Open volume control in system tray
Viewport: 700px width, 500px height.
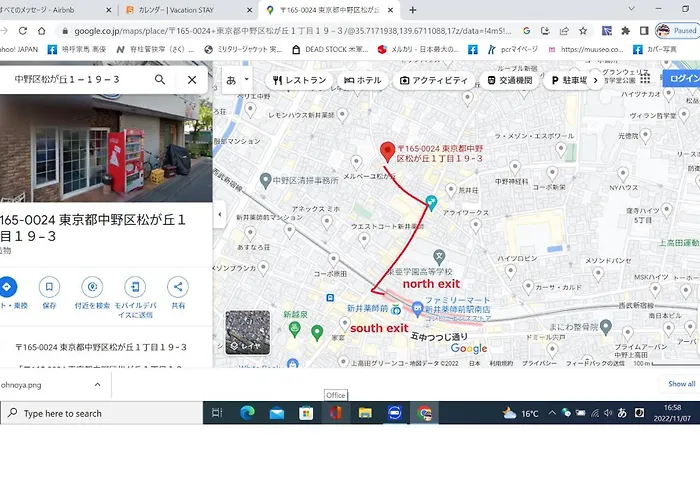[x=608, y=413]
